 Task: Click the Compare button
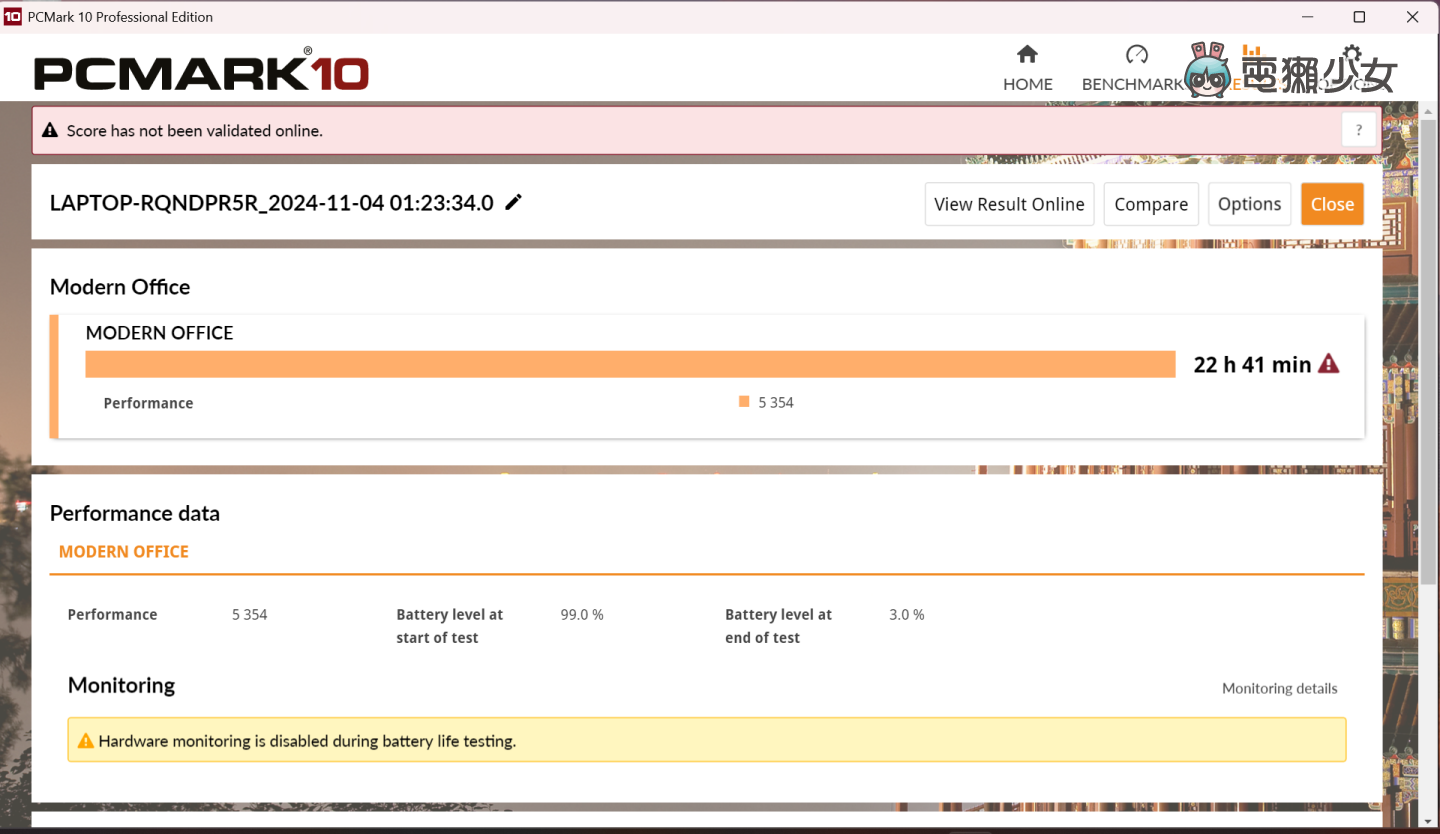pos(1151,204)
